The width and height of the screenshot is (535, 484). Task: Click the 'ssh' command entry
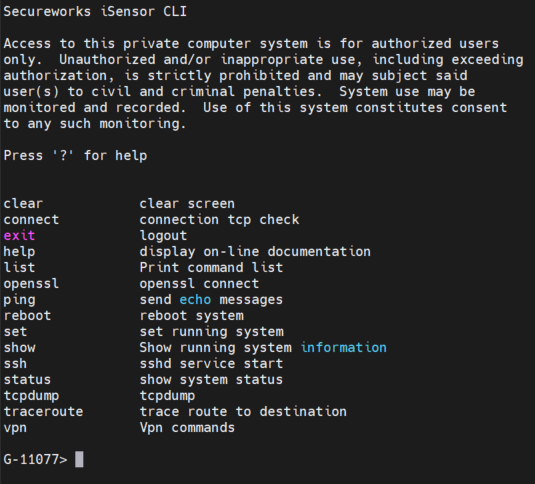15,364
